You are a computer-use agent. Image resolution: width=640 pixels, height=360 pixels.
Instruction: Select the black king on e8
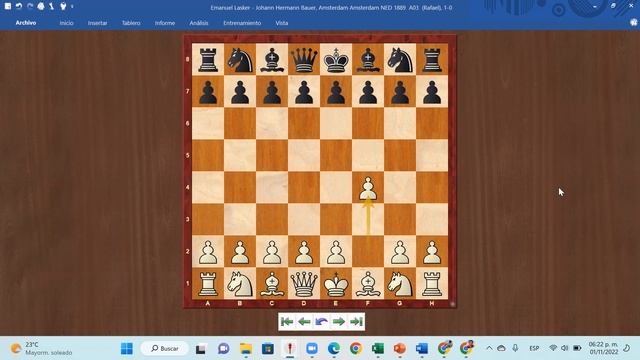(x=336, y=60)
